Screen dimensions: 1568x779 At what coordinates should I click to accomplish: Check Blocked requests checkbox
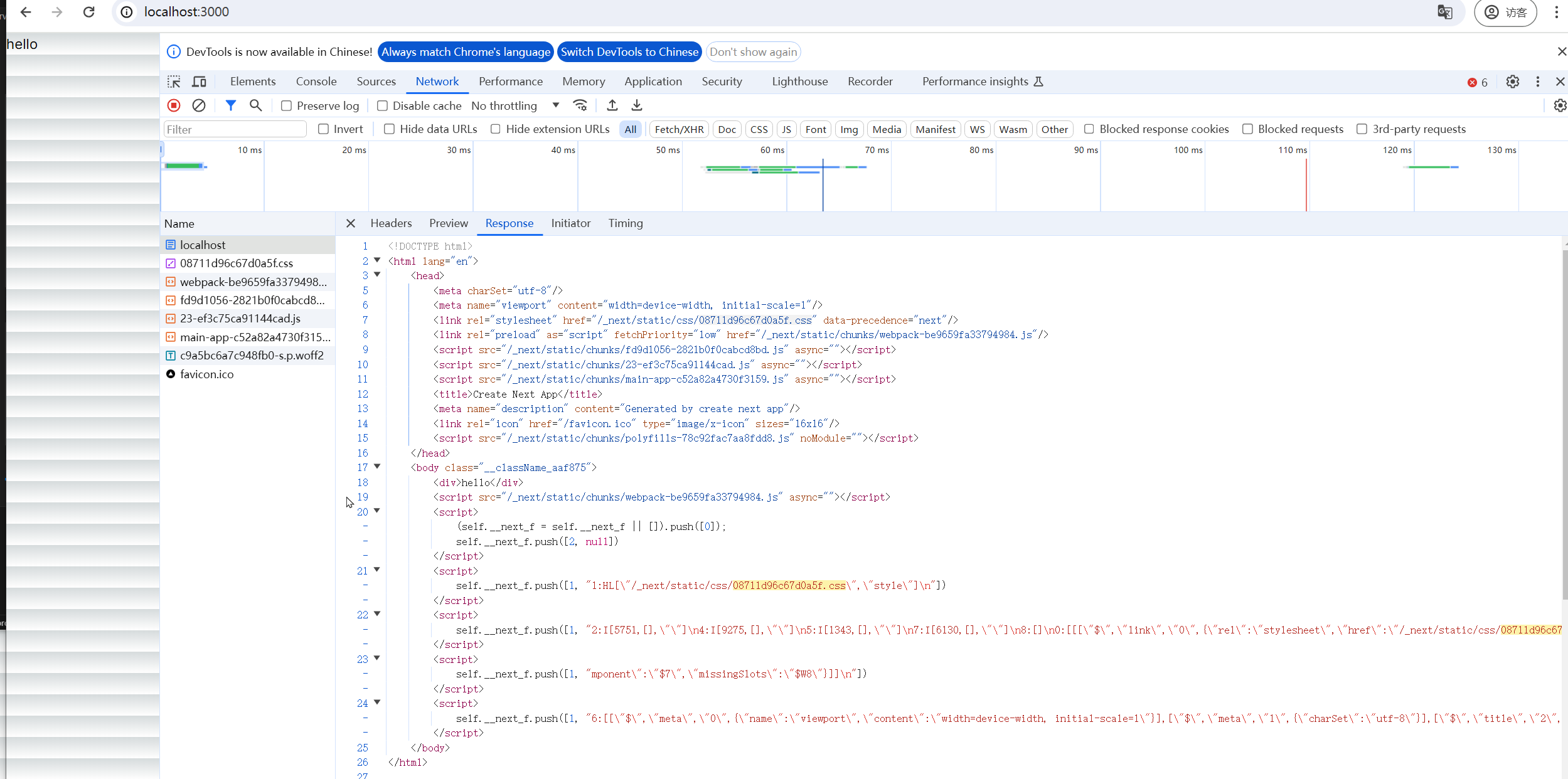1247,129
